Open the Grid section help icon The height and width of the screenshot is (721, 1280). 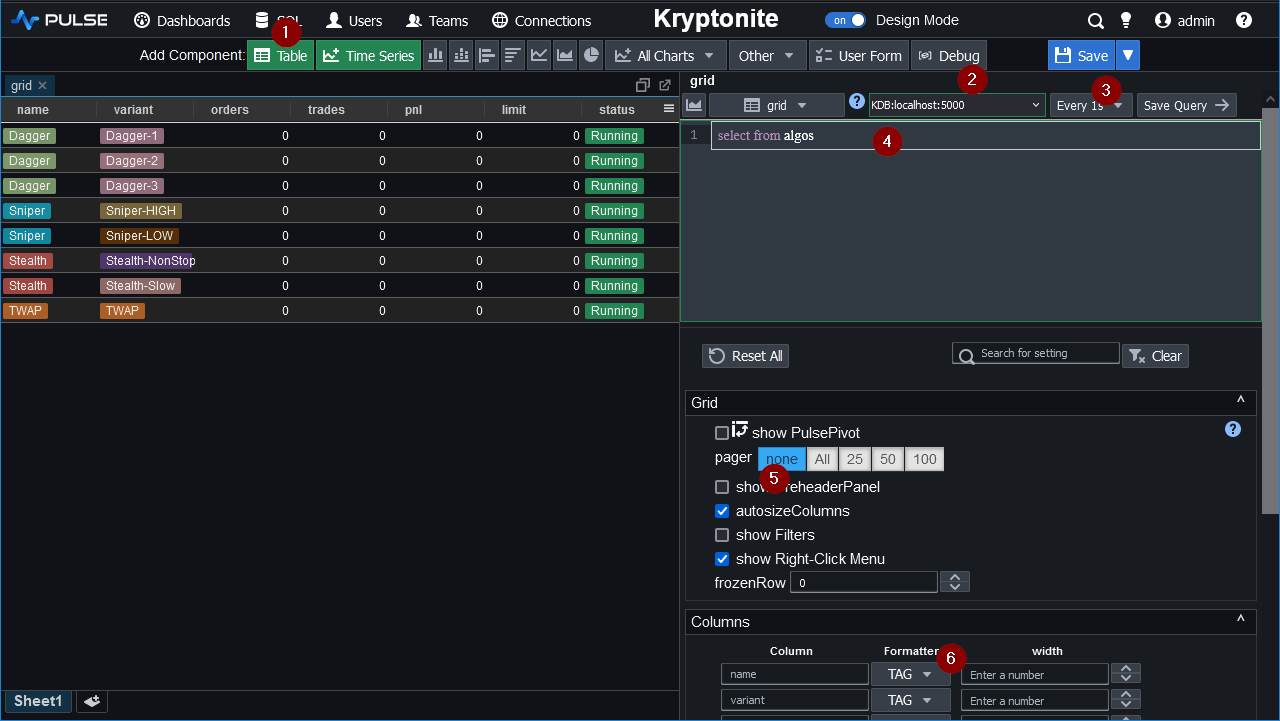point(1233,429)
